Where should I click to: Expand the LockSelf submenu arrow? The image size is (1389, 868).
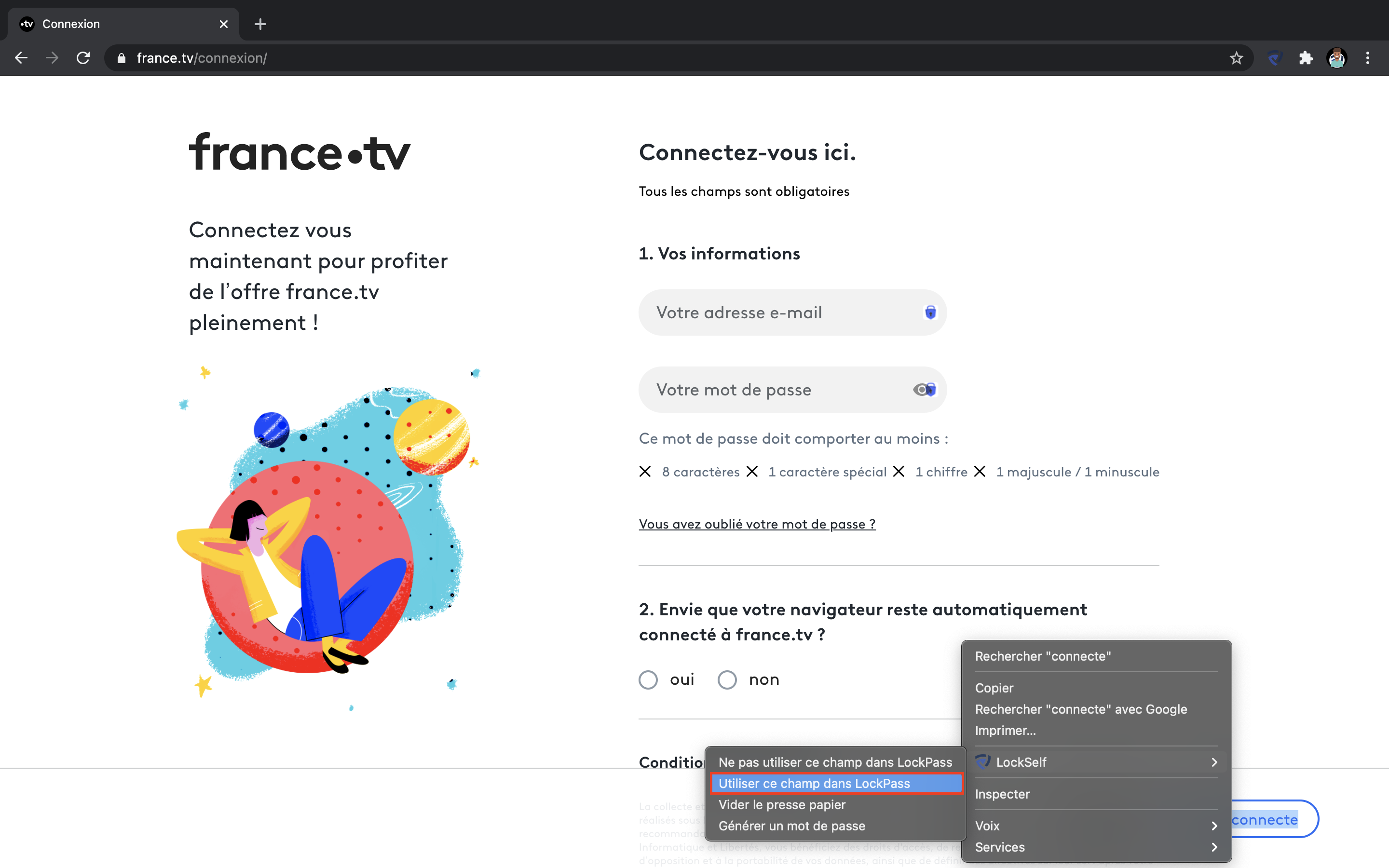point(1214,762)
